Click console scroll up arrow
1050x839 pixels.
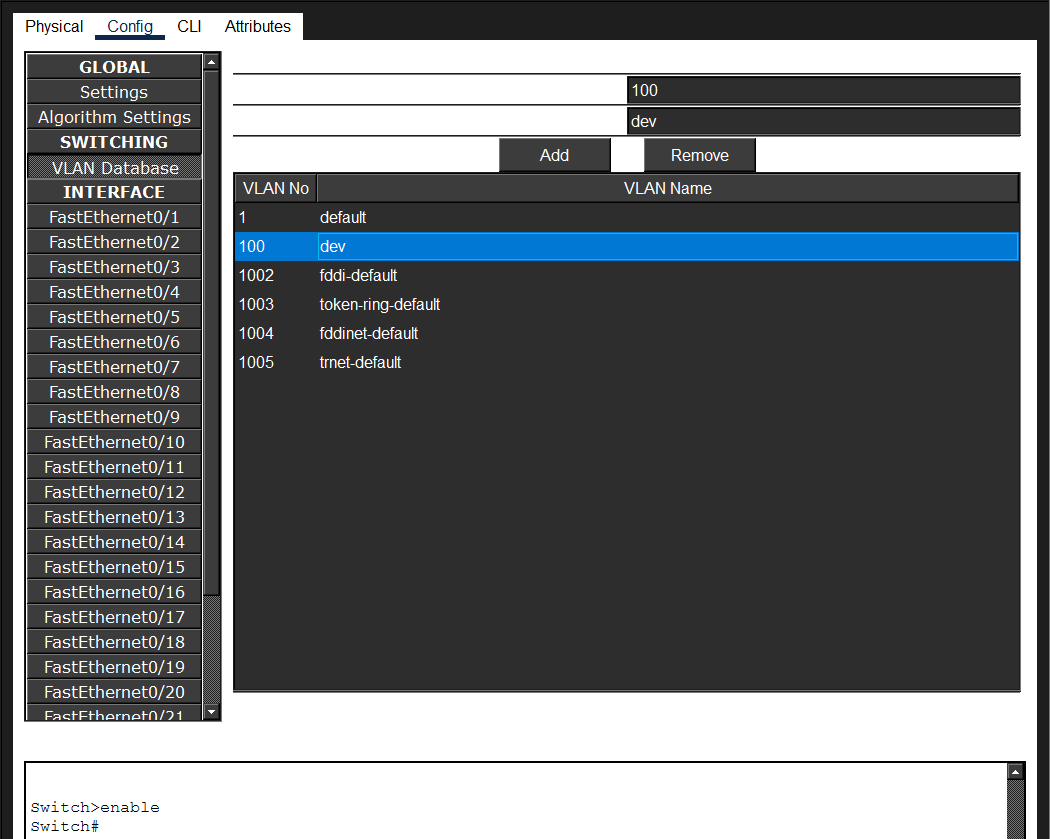coord(1015,771)
